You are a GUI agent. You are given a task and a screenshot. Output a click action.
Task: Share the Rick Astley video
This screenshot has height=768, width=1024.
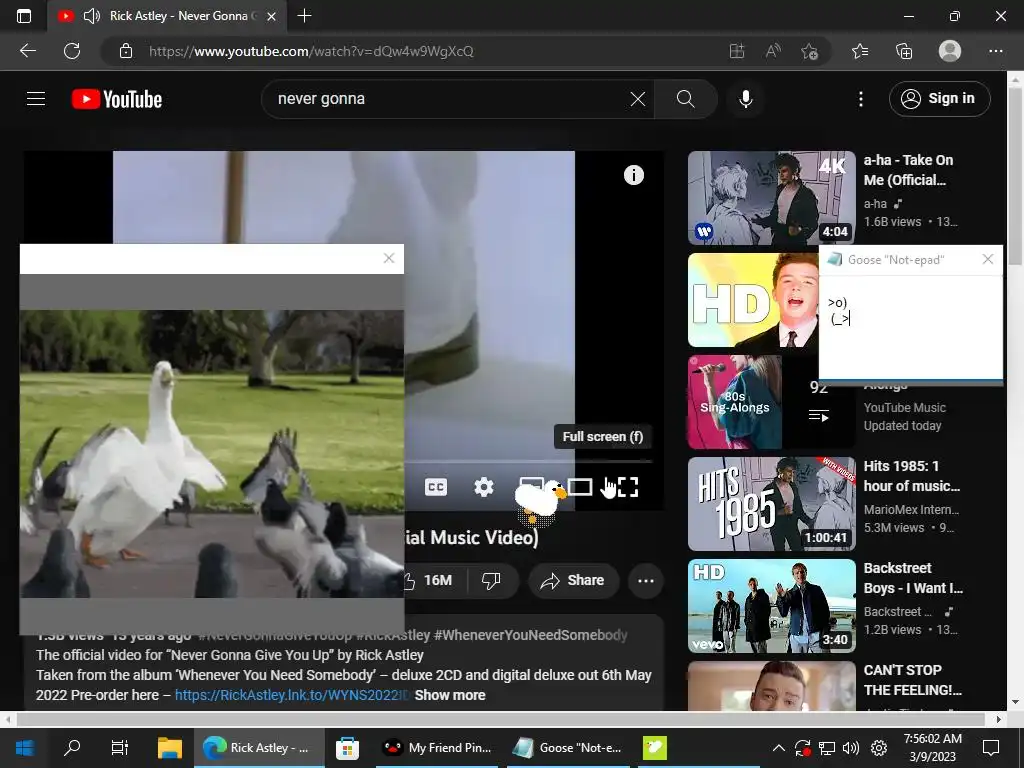(573, 581)
